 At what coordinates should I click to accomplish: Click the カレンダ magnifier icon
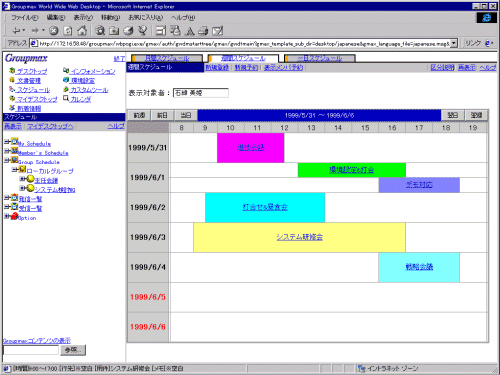[66, 98]
